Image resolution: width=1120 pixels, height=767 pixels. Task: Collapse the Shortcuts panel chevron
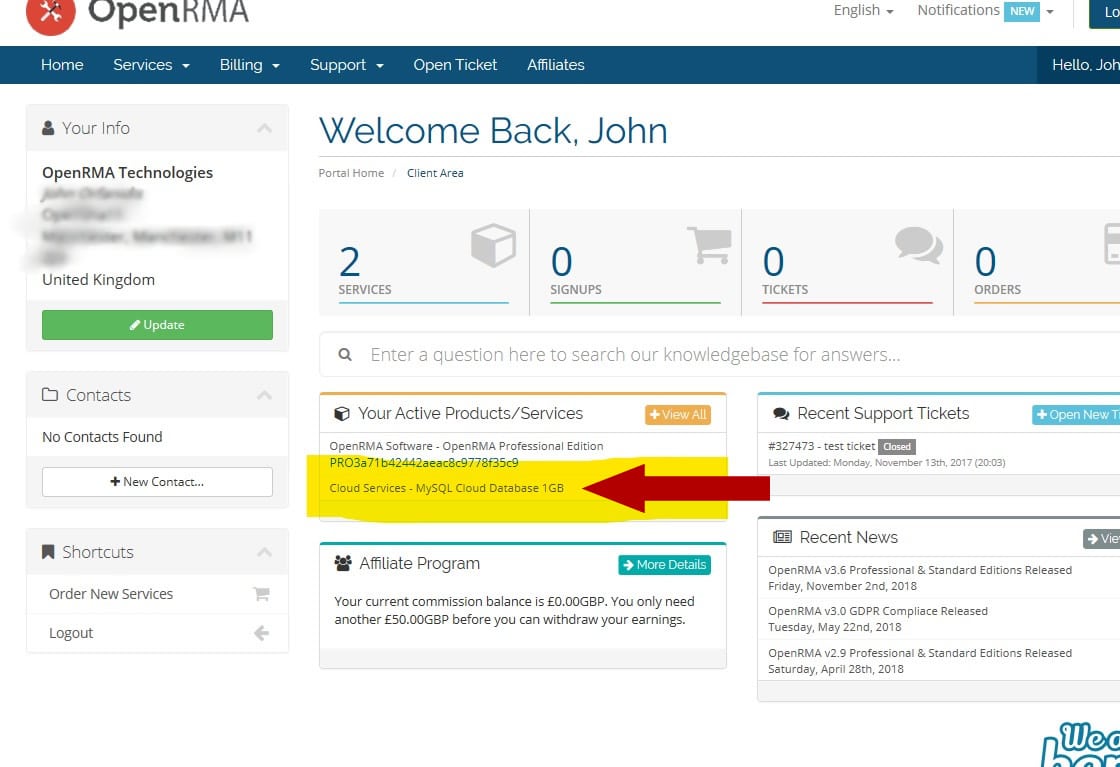[x=264, y=552]
